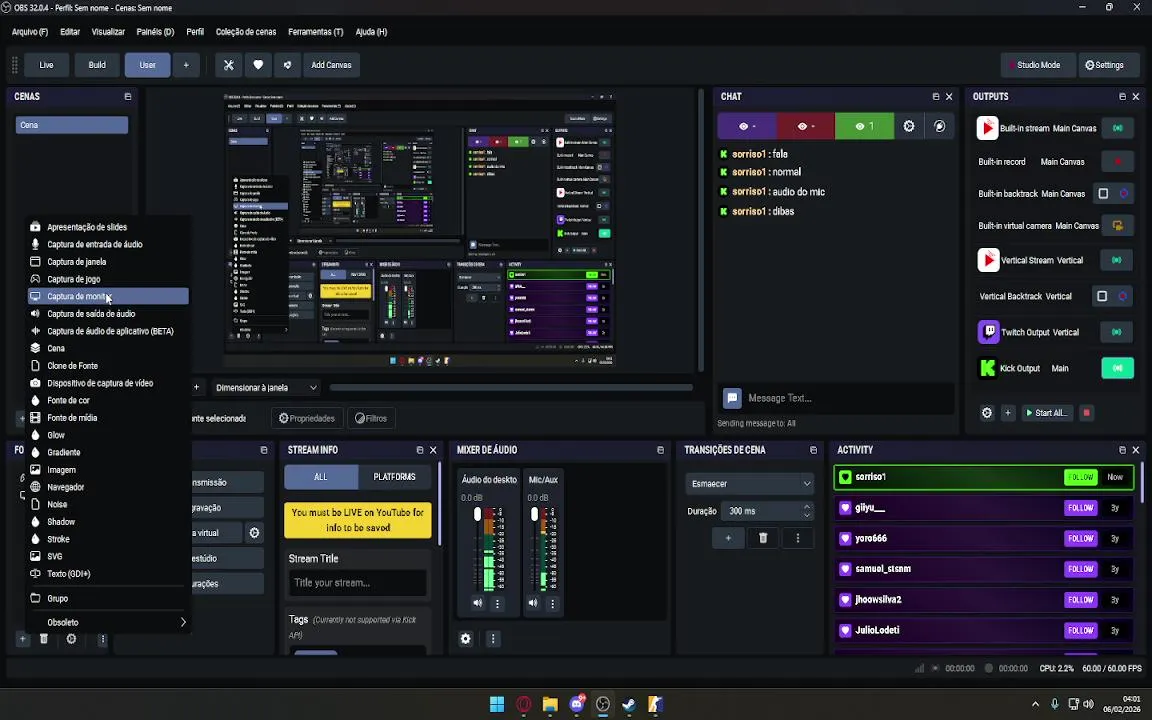Undock the Cenas panel
The height and width of the screenshot is (720, 1152).
128,96
